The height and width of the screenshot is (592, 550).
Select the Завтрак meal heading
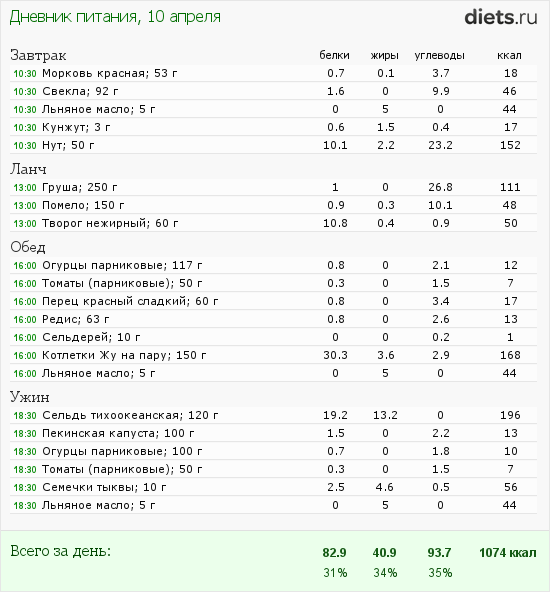[38, 56]
